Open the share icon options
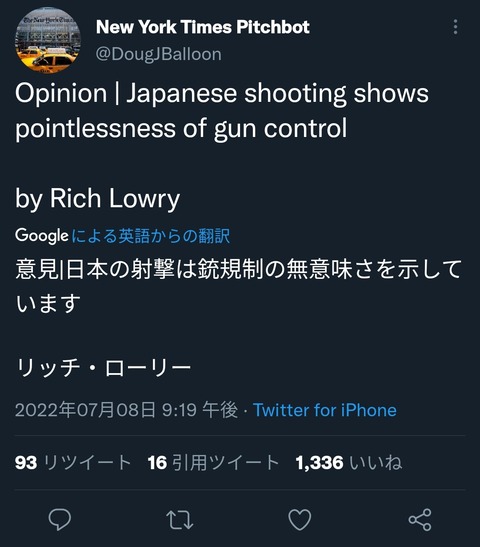 point(420,519)
